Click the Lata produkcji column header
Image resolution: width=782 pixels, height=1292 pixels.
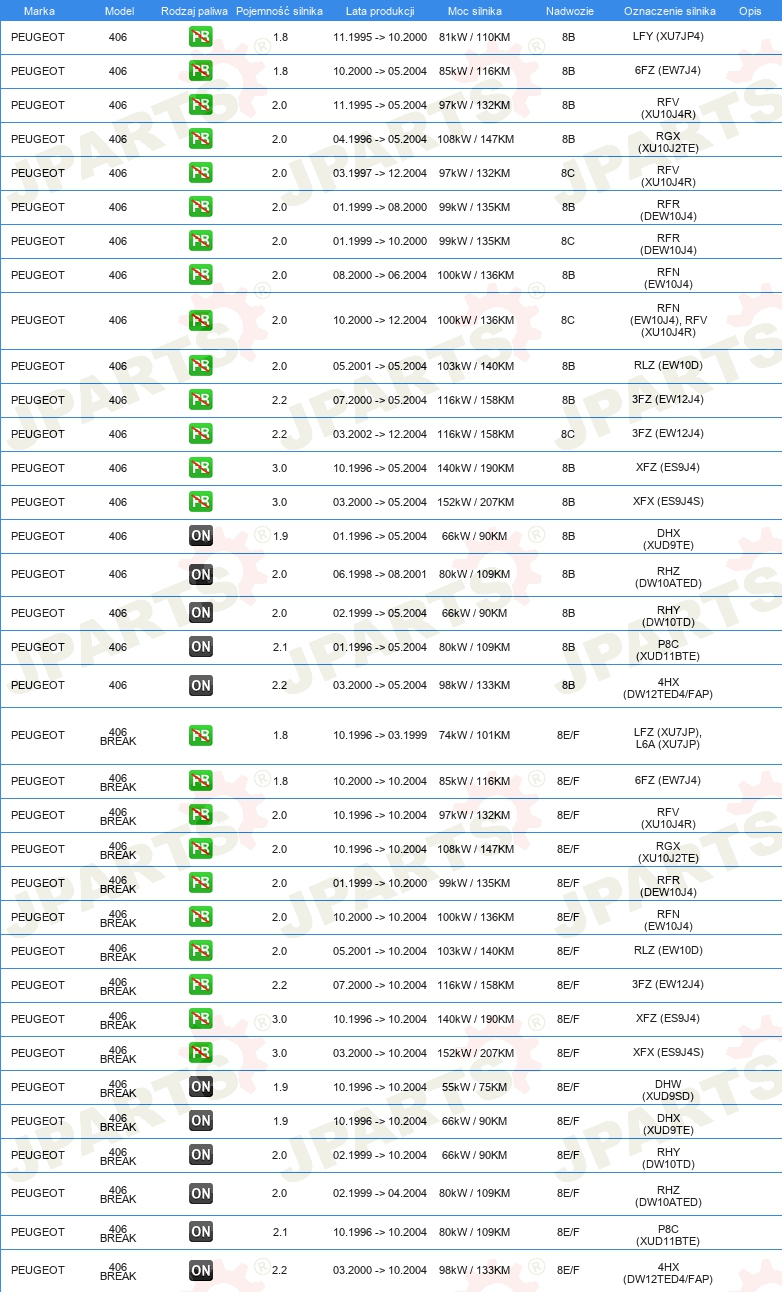tap(380, 11)
